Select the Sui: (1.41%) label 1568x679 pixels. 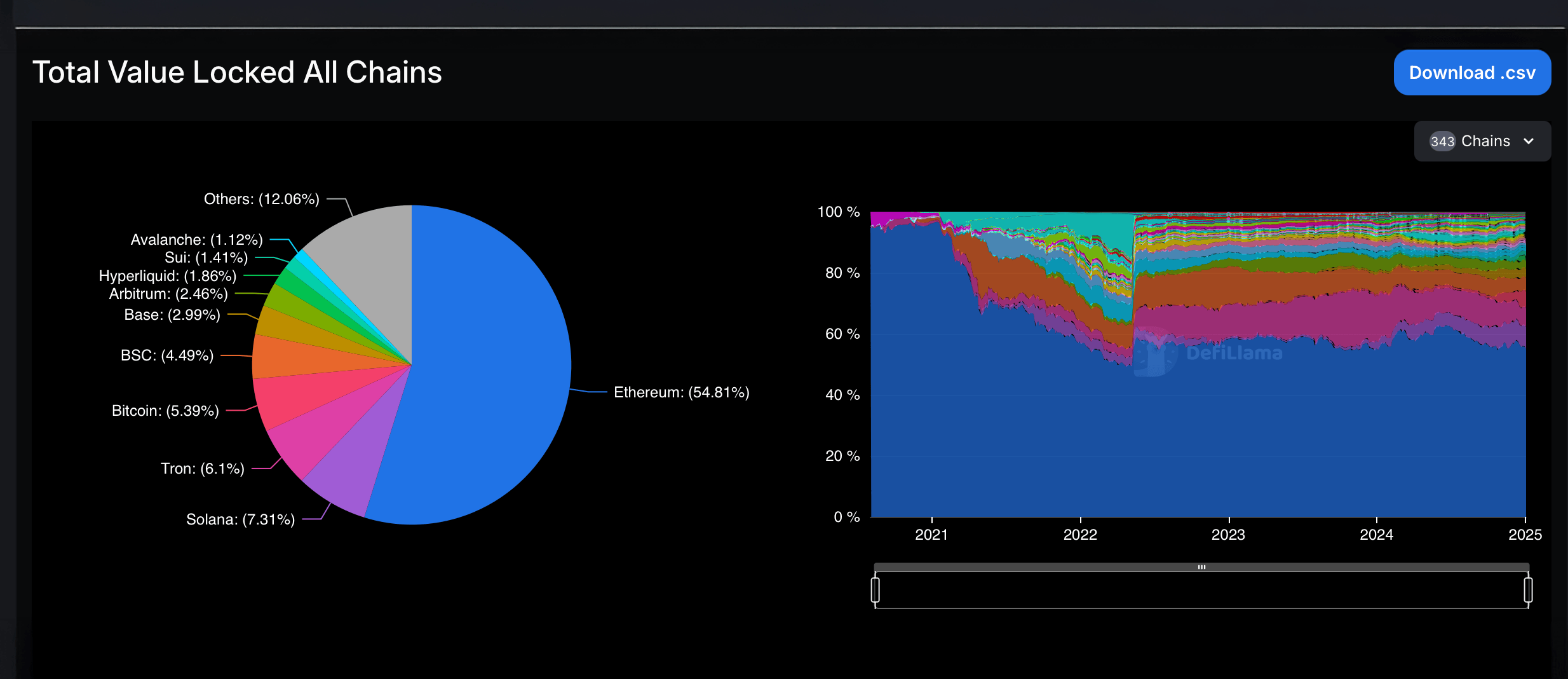click(206, 257)
